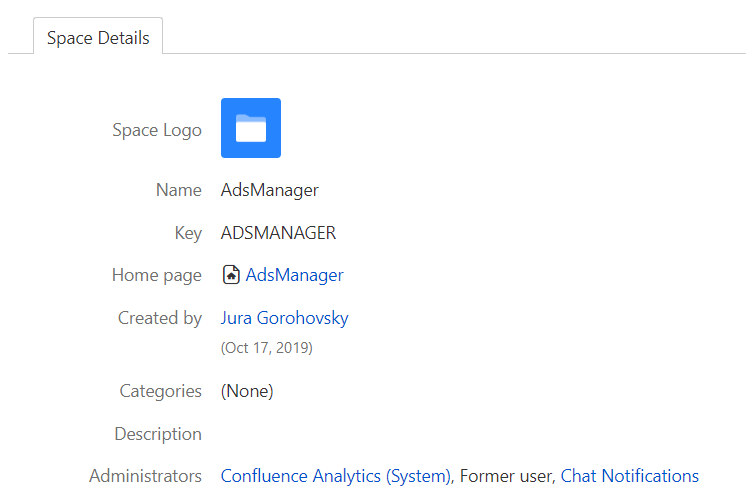Click the AdsManager name value text
The height and width of the screenshot is (496, 746).
click(x=270, y=190)
